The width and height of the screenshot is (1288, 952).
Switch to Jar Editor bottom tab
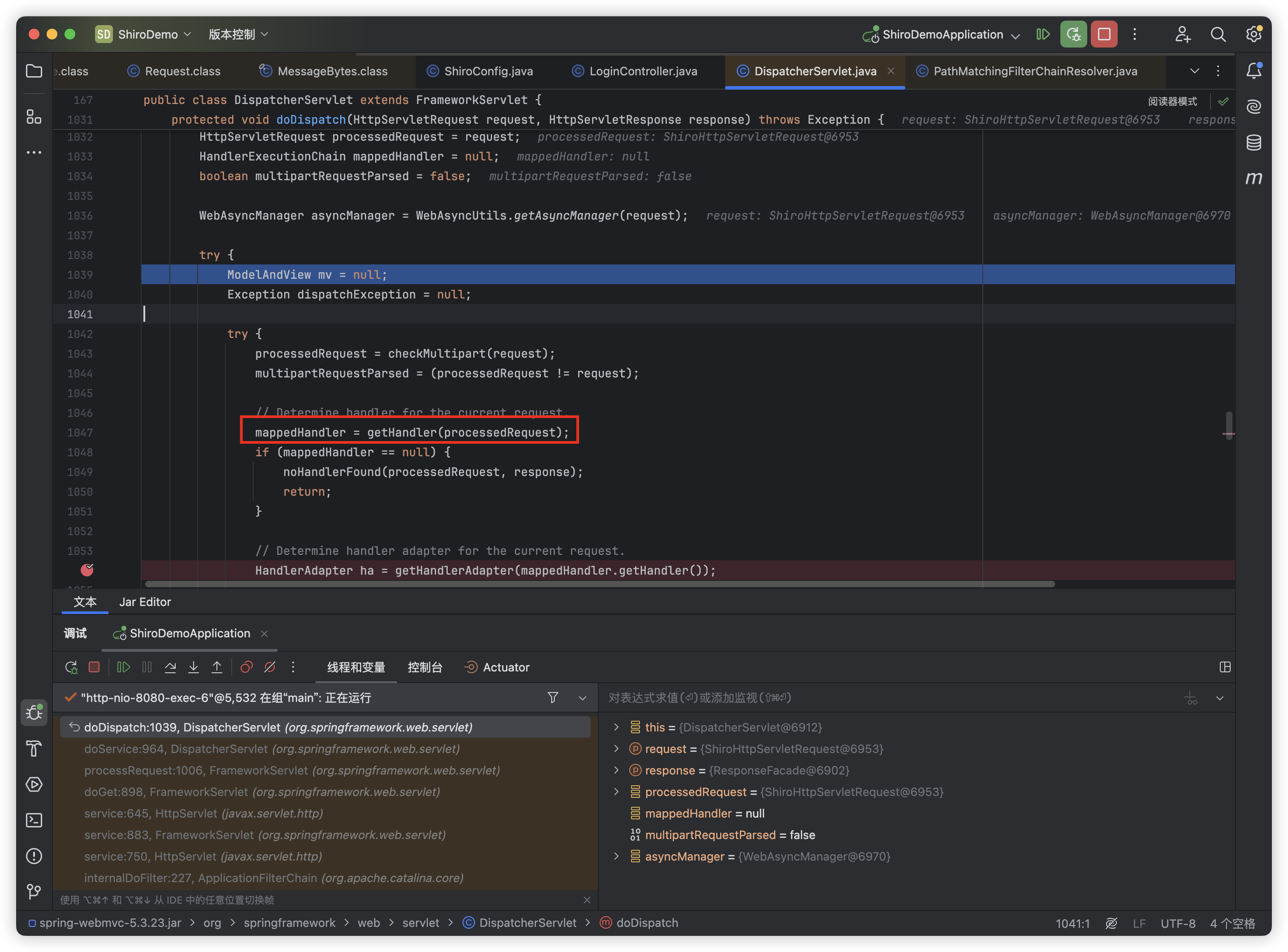[145, 601]
